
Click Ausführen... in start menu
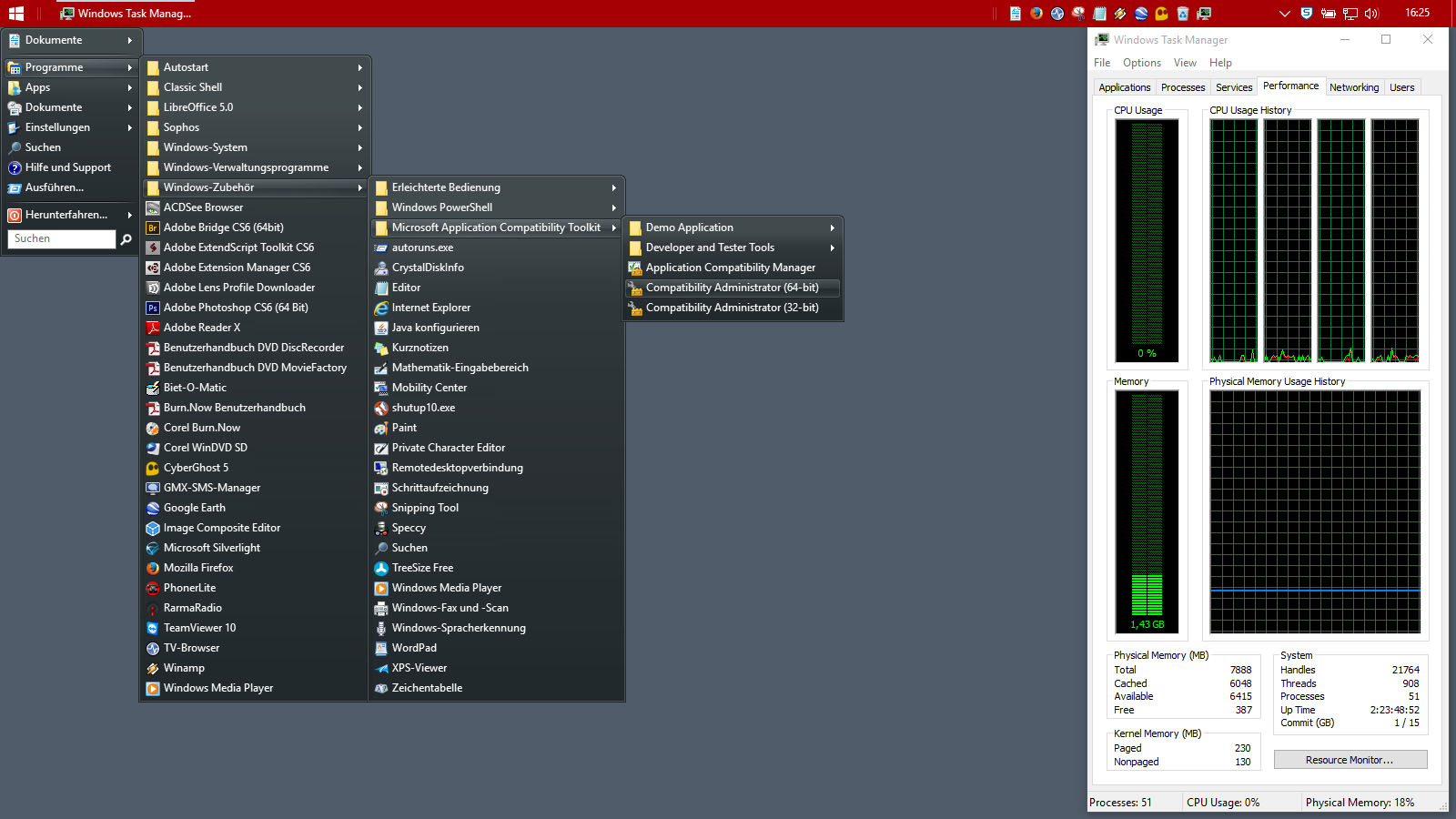click(x=70, y=187)
